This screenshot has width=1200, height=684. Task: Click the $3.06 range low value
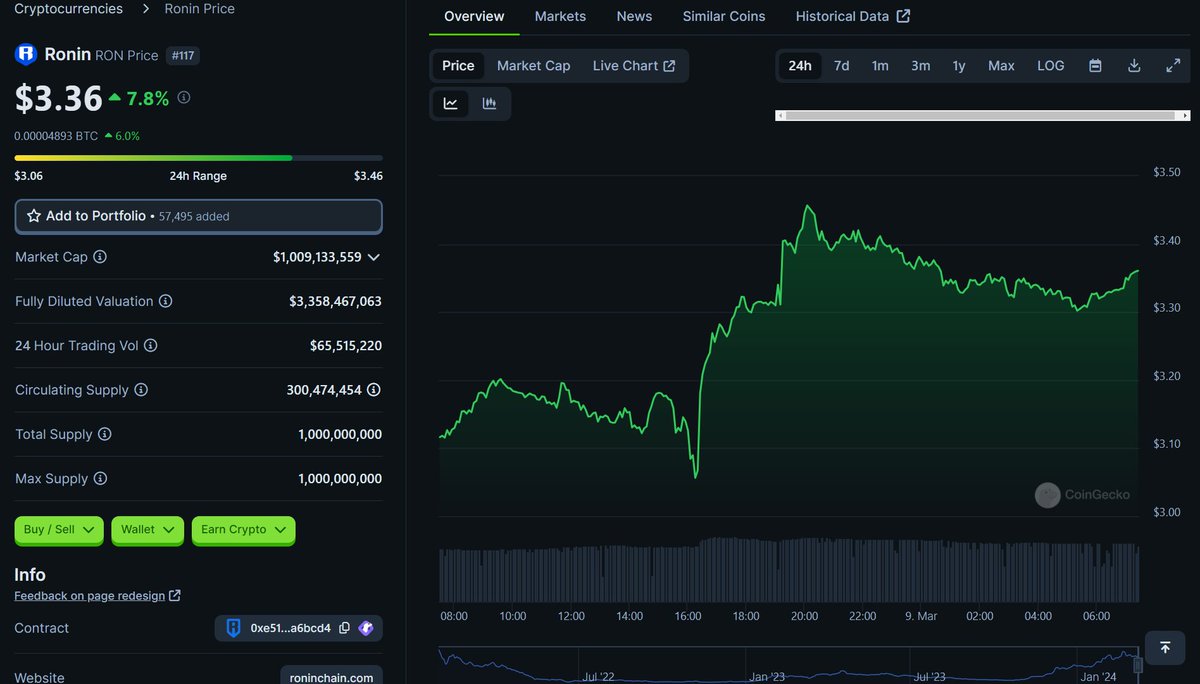click(x=28, y=176)
